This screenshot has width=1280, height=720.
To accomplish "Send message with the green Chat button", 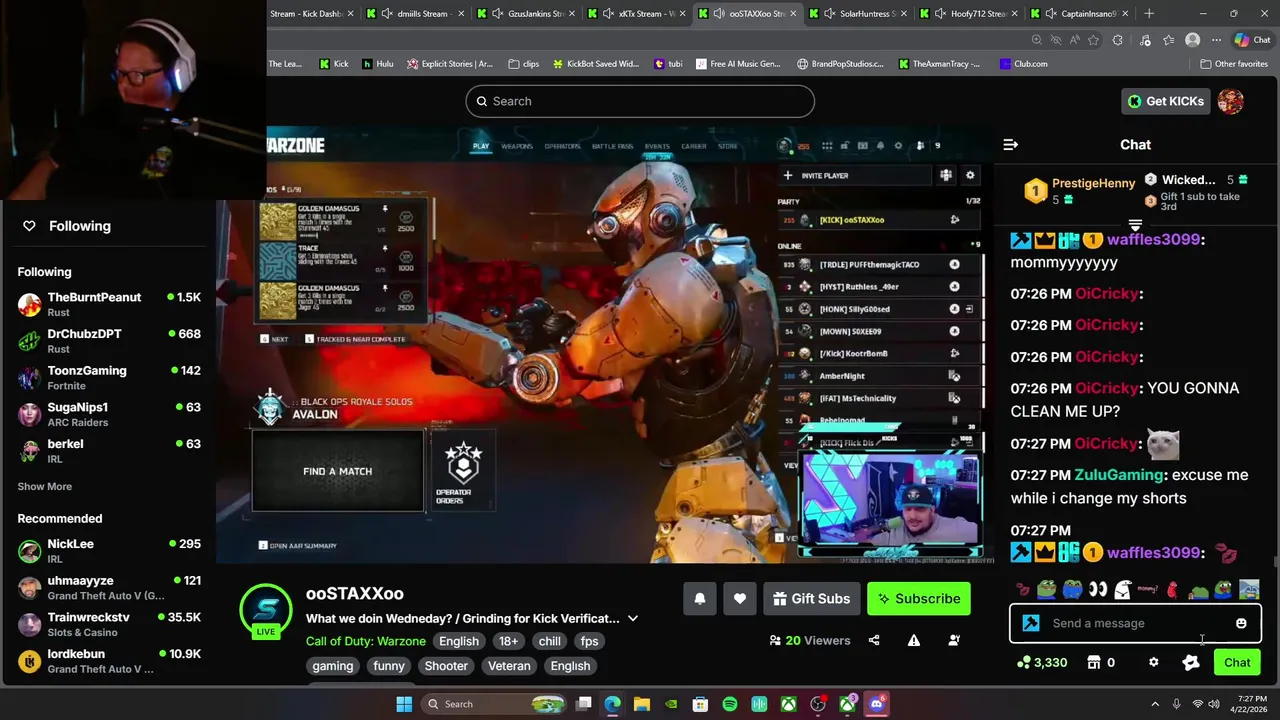I will pyautogui.click(x=1237, y=663).
